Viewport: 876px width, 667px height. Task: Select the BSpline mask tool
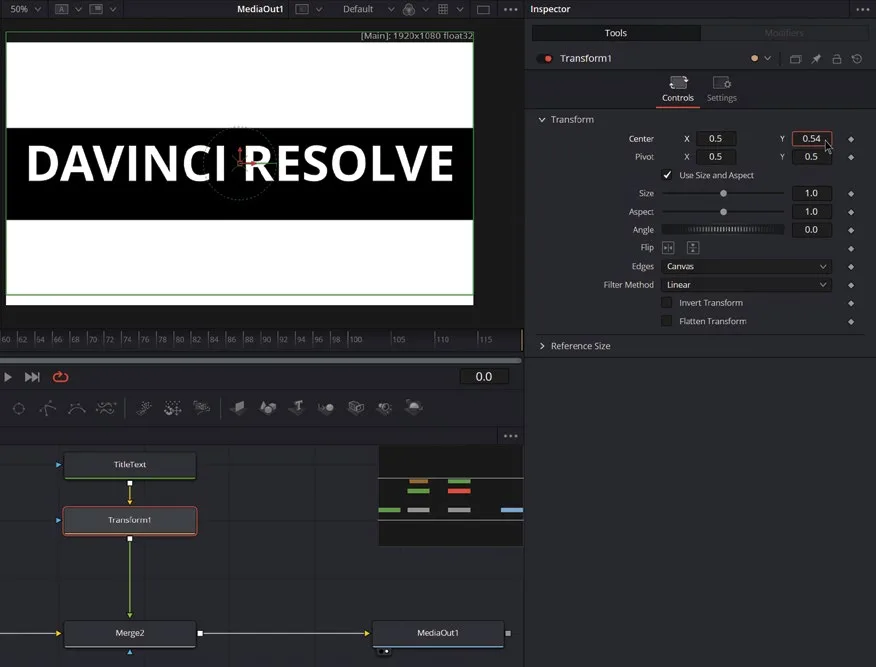pos(77,408)
